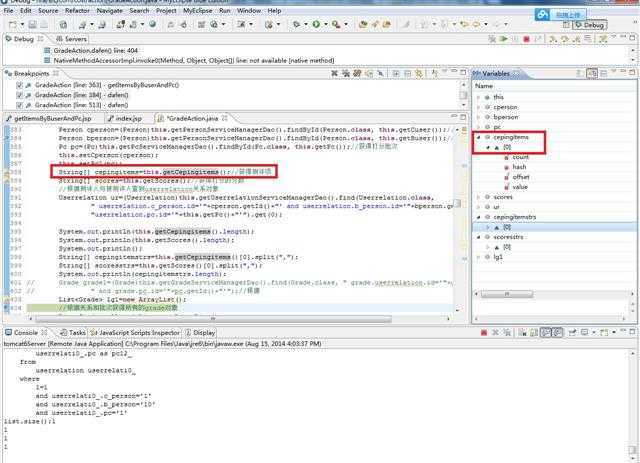This screenshot has width=640, height=463.
Task: Open the Refactor menu
Action: 77,11
